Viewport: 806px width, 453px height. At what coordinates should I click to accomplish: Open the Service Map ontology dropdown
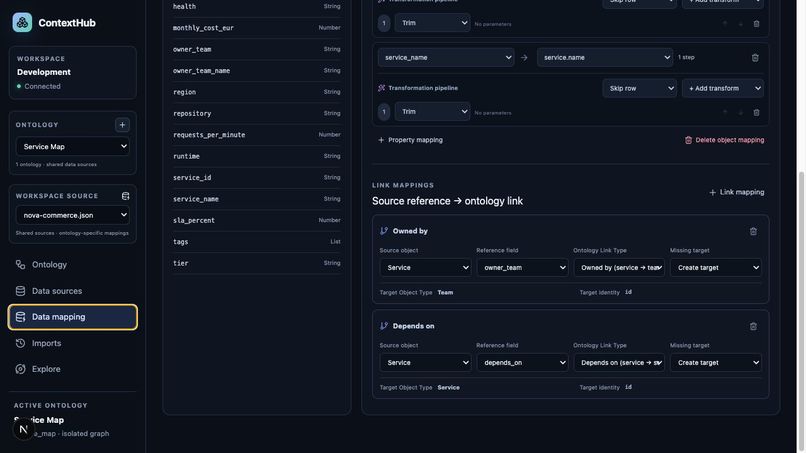coord(72,147)
